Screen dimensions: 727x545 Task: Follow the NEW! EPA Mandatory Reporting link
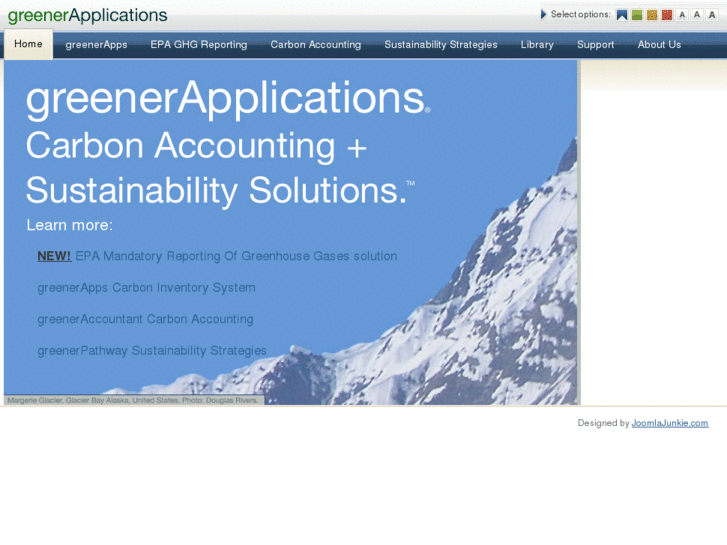pyautogui.click(x=217, y=256)
